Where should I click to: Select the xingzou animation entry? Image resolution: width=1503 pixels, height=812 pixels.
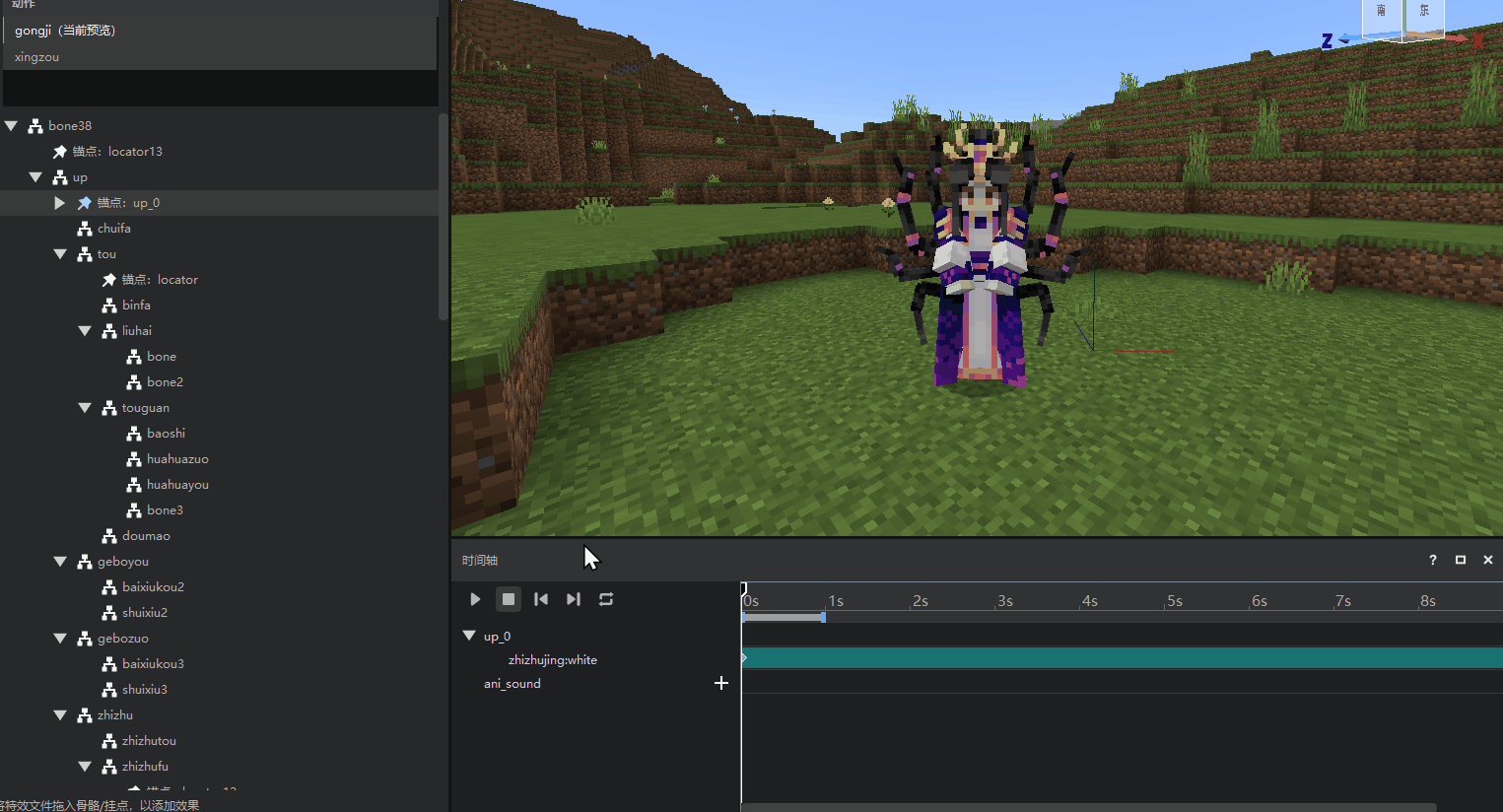tap(220, 57)
